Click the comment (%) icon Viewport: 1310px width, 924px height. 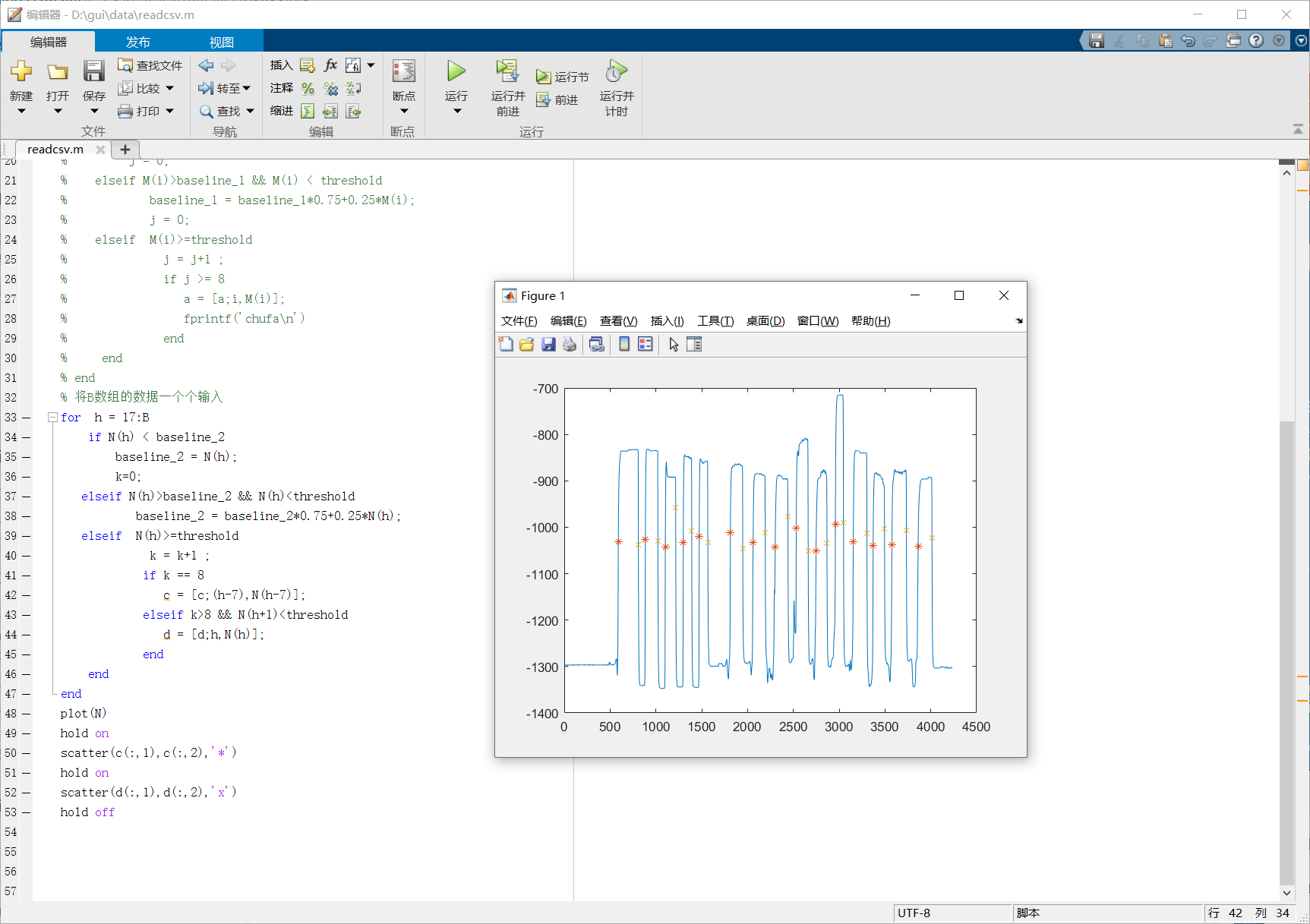(x=308, y=88)
